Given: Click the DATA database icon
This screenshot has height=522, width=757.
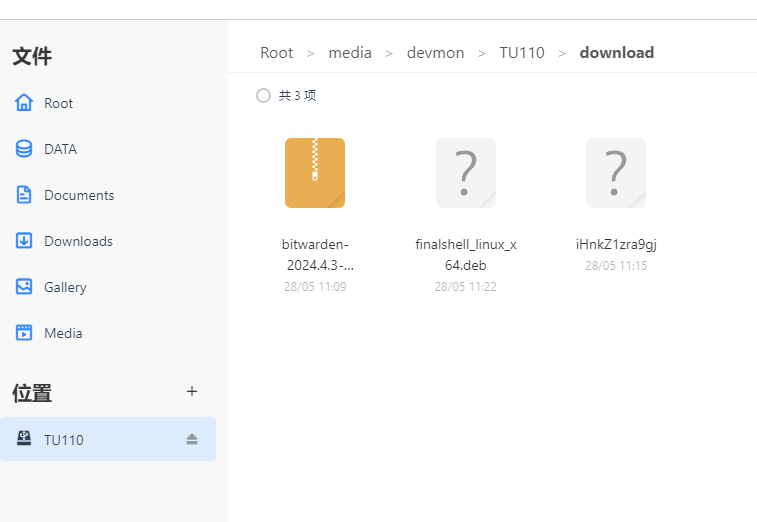Looking at the screenshot, I should [24, 149].
